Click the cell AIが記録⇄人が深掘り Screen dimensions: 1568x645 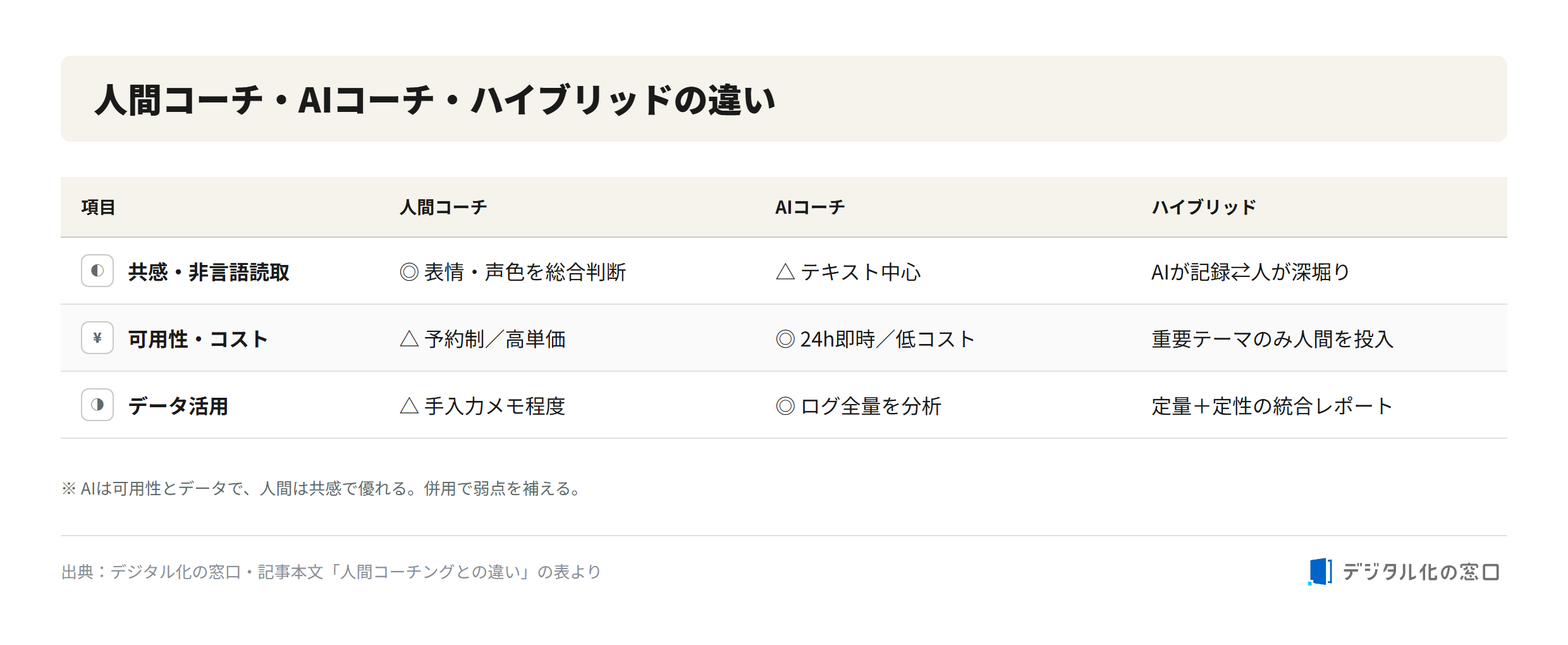tap(1250, 272)
